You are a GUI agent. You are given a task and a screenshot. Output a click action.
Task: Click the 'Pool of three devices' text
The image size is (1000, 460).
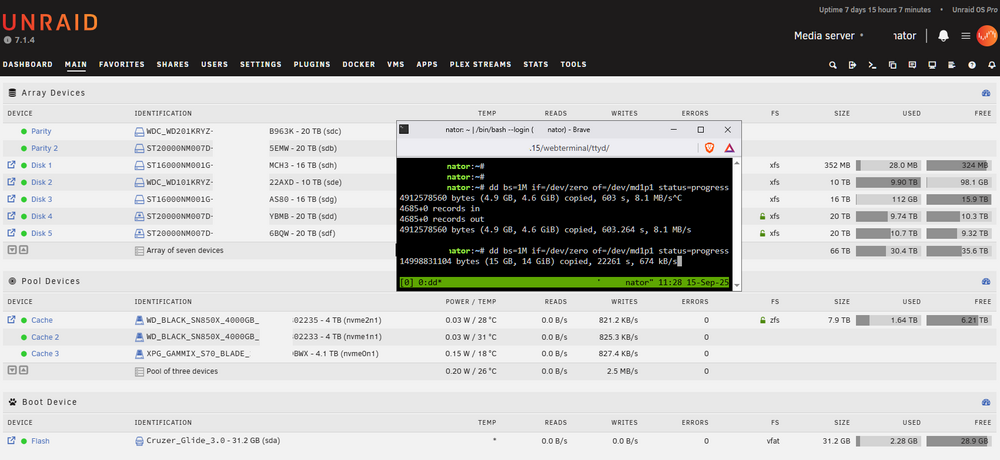click(x=182, y=371)
